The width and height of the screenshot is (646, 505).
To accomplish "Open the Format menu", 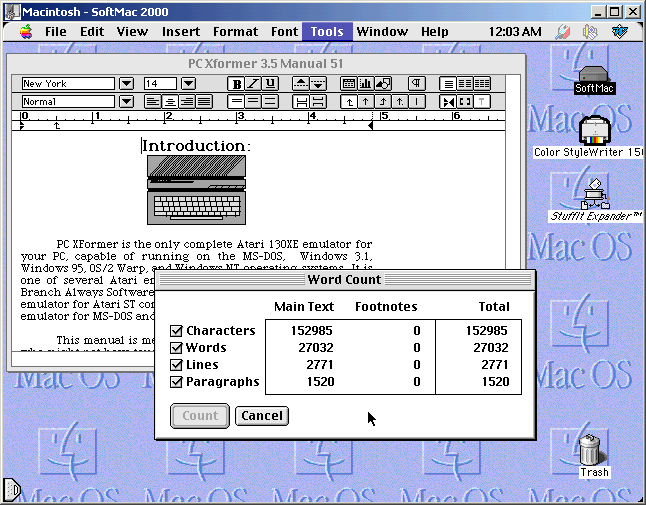I will pyautogui.click(x=235, y=32).
